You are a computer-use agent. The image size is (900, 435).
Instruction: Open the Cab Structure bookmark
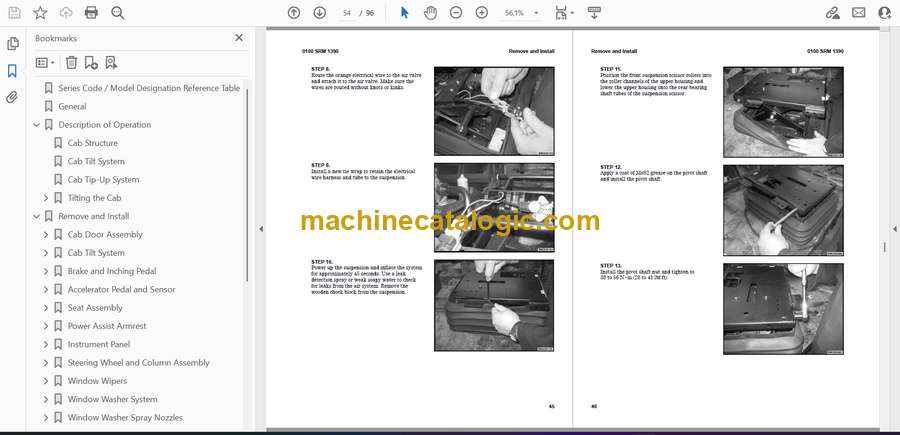[x=92, y=143]
